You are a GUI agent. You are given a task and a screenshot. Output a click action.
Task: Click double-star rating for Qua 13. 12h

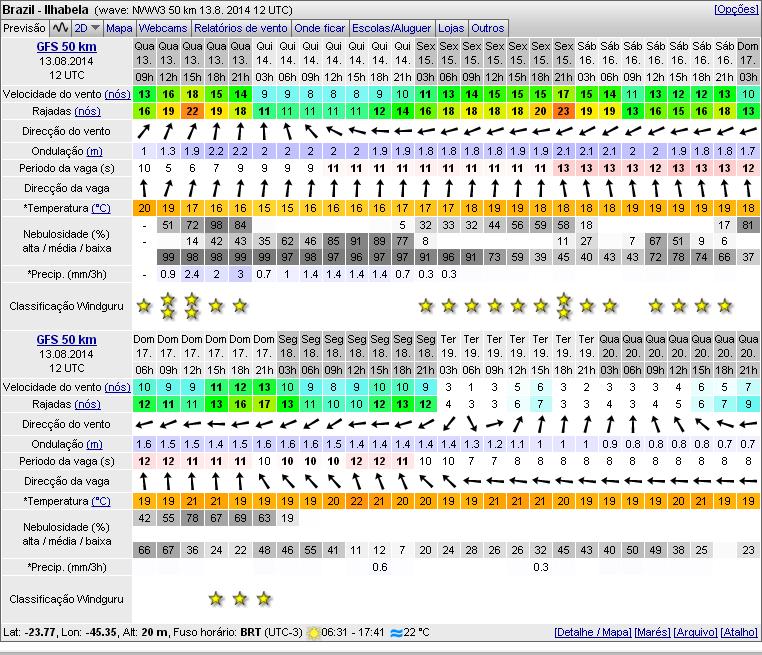168,306
